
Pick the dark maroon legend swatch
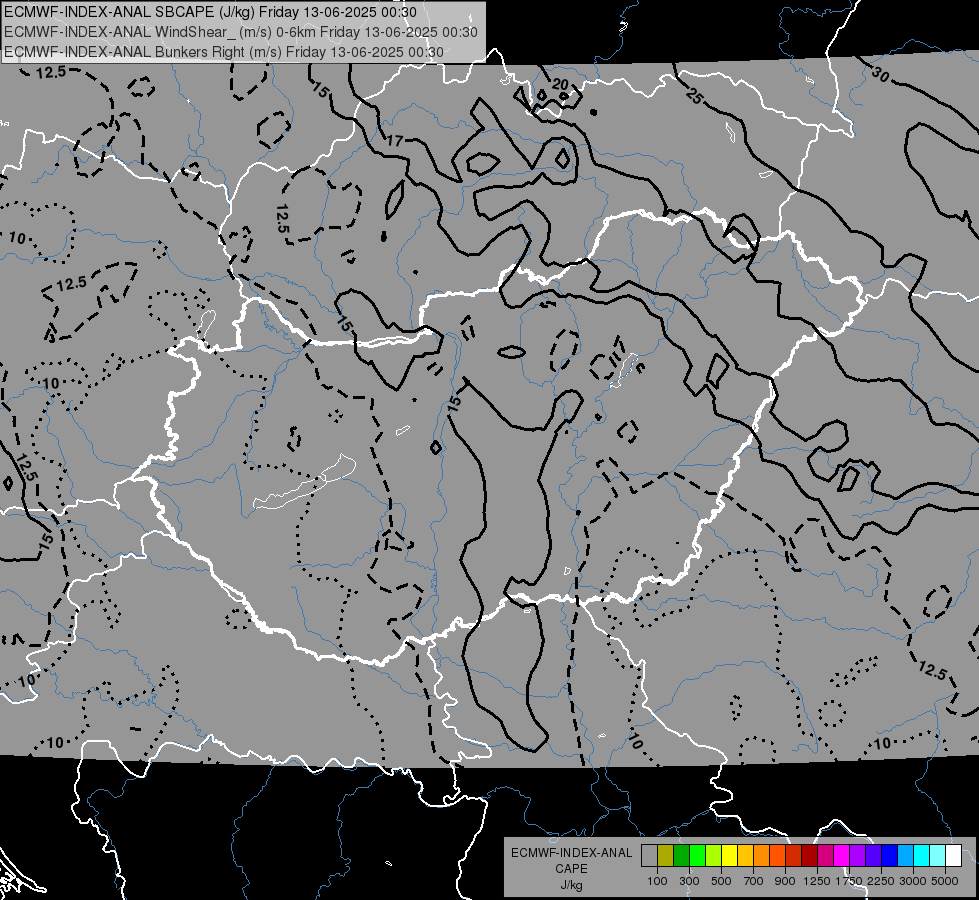click(810, 856)
